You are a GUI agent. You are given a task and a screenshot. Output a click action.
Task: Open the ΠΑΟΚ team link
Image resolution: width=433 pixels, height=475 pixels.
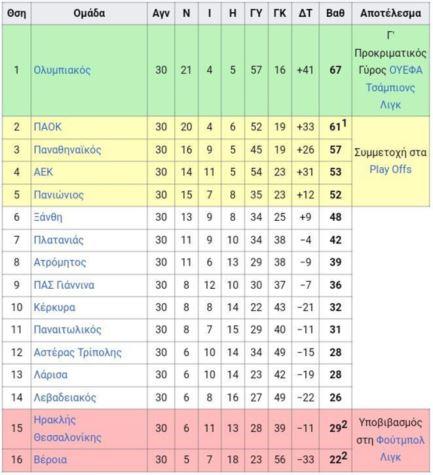(48, 127)
